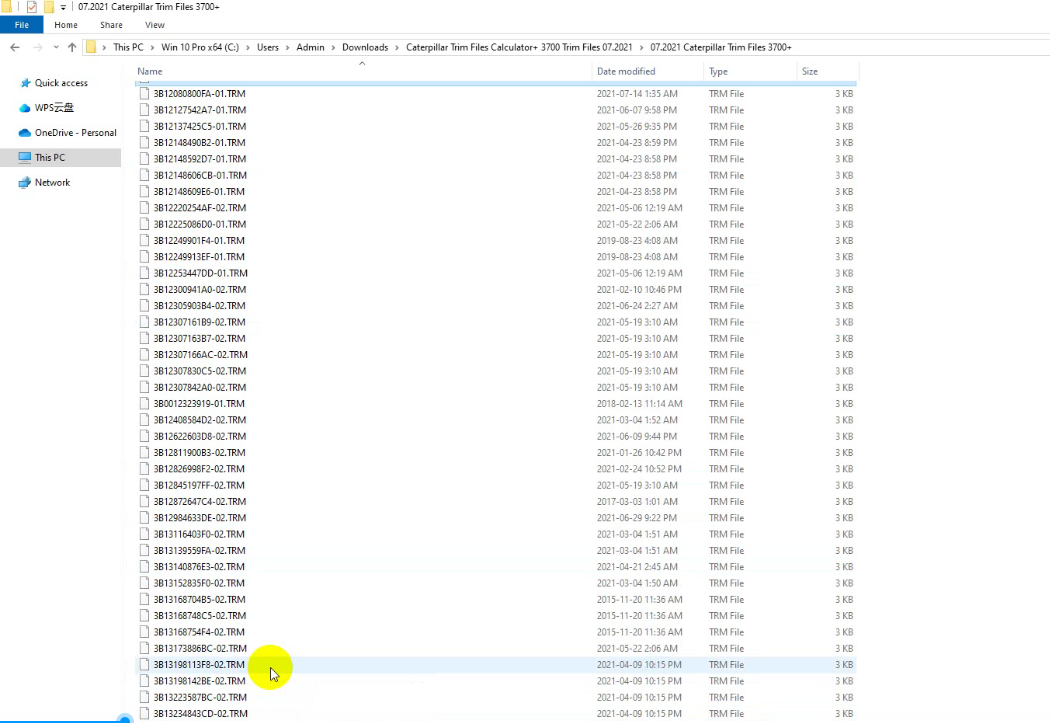Select file 3B13173886BC-02.TRM

200,649
